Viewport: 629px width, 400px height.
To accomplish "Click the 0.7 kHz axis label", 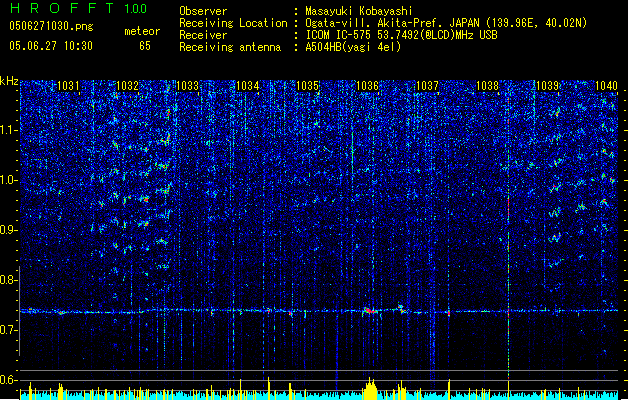I will click(x=8, y=330).
